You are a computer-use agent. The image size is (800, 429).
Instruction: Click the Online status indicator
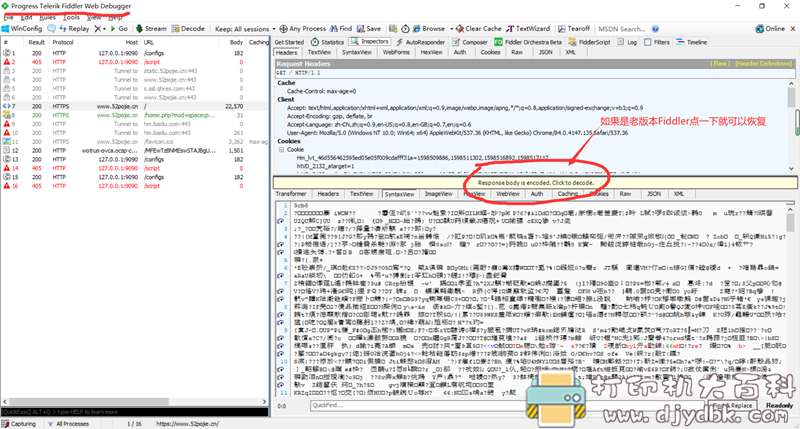pos(770,29)
